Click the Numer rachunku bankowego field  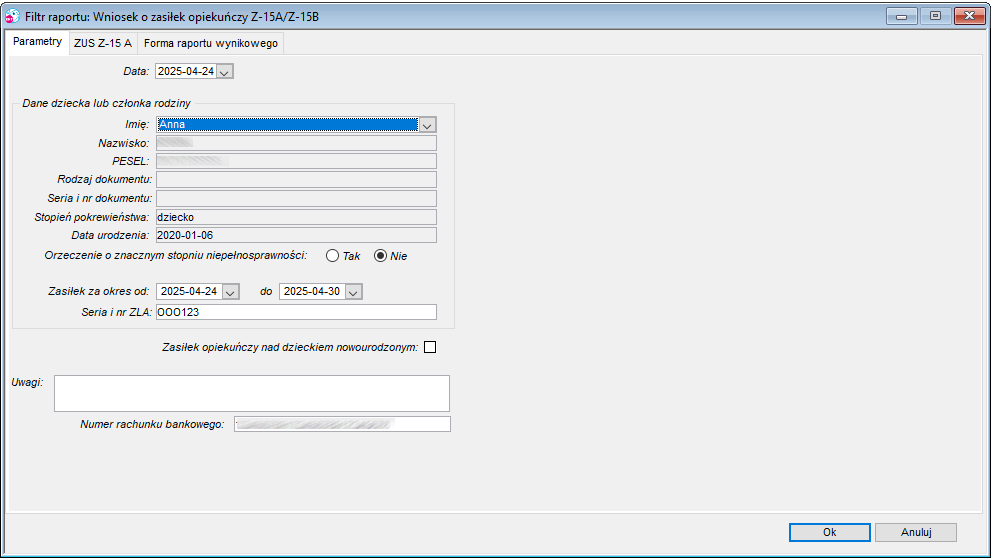pyautogui.click(x=342, y=424)
